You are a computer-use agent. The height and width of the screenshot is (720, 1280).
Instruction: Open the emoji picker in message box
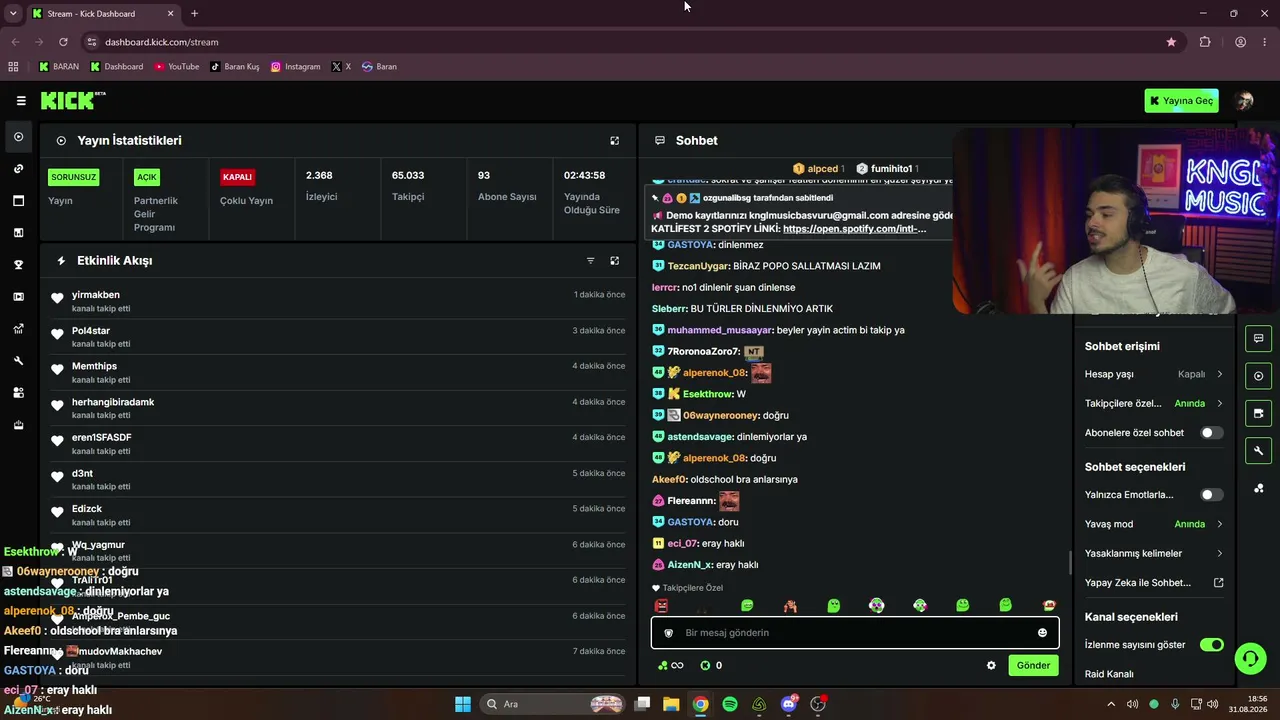(x=1042, y=633)
